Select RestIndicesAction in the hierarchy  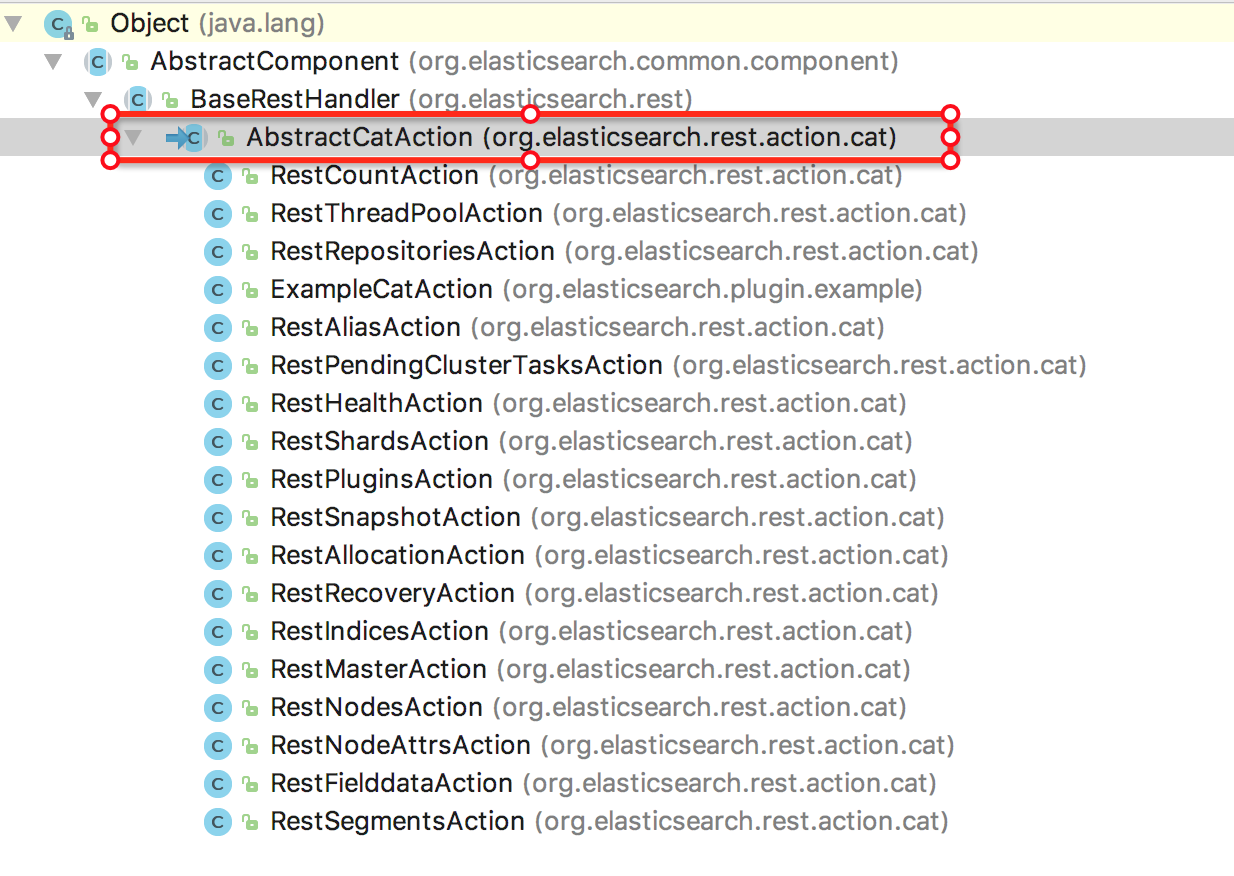(x=591, y=632)
